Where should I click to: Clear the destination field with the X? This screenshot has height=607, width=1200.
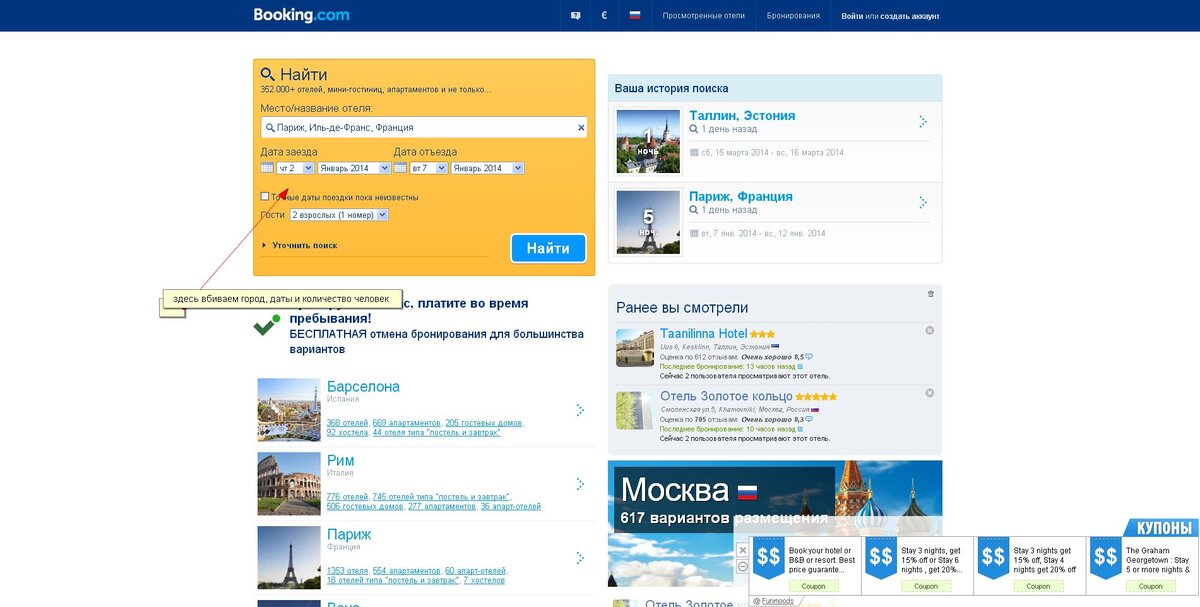pos(581,128)
